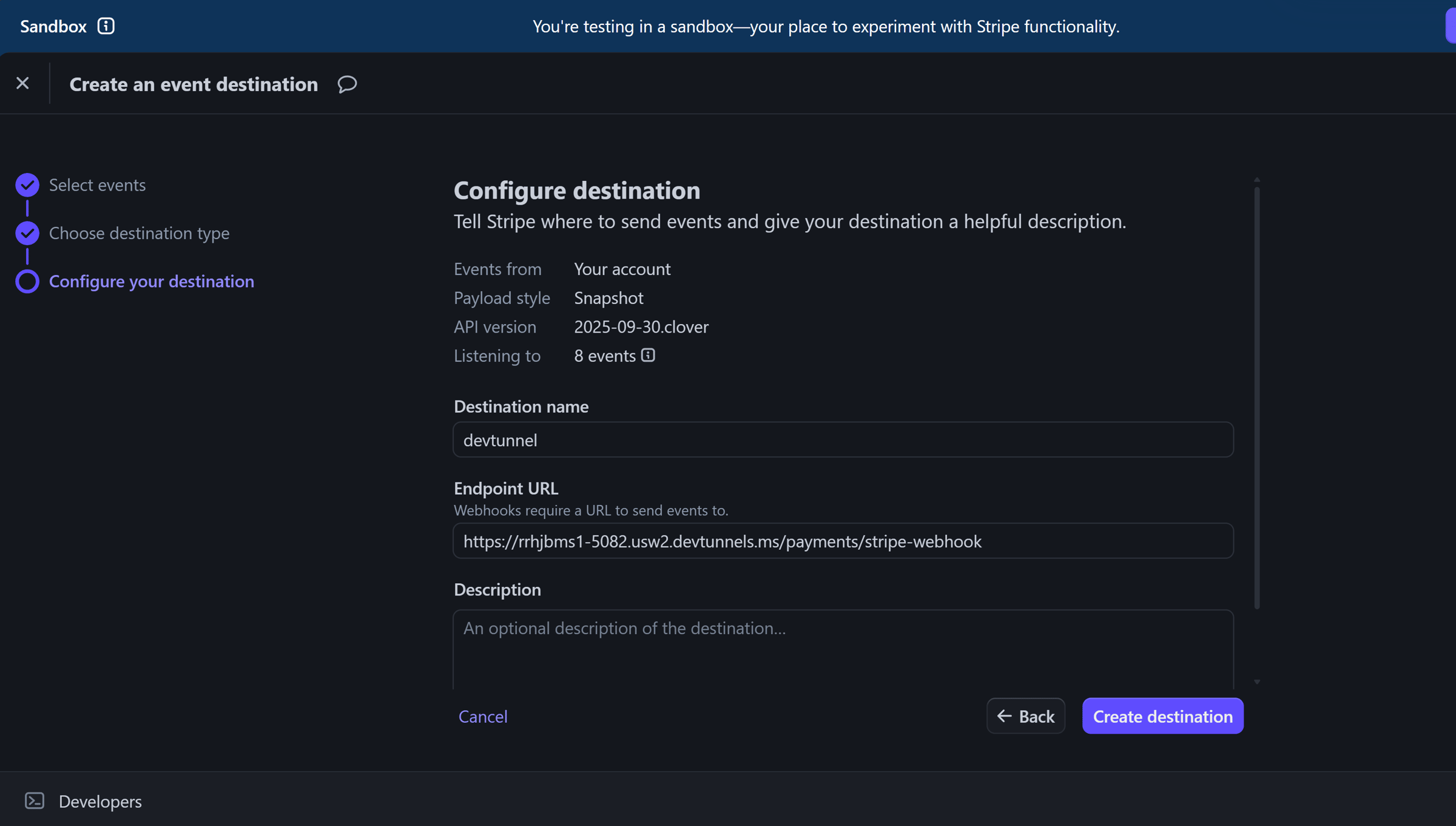Viewport: 1456px width, 826px height.
Task: Click the Select events step checkmark
Action: (27, 184)
